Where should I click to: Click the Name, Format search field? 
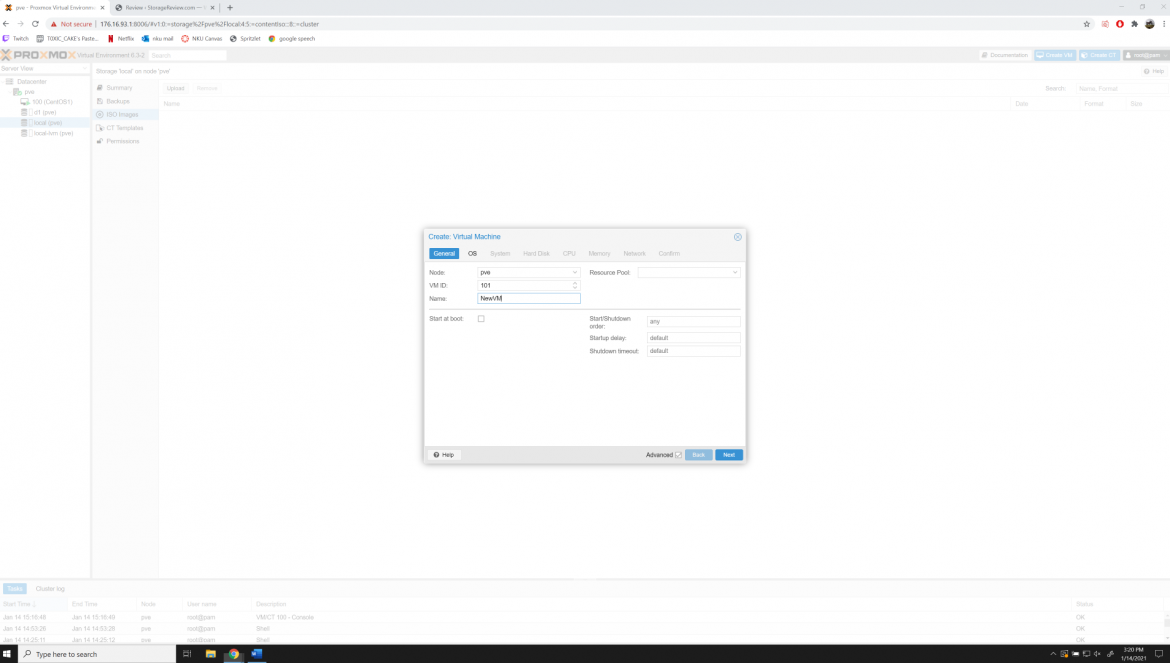[1121, 88]
